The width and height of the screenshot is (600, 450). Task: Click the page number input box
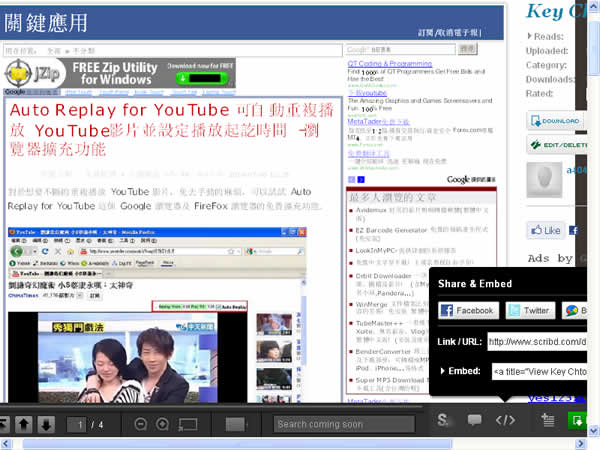[x=80, y=424]
